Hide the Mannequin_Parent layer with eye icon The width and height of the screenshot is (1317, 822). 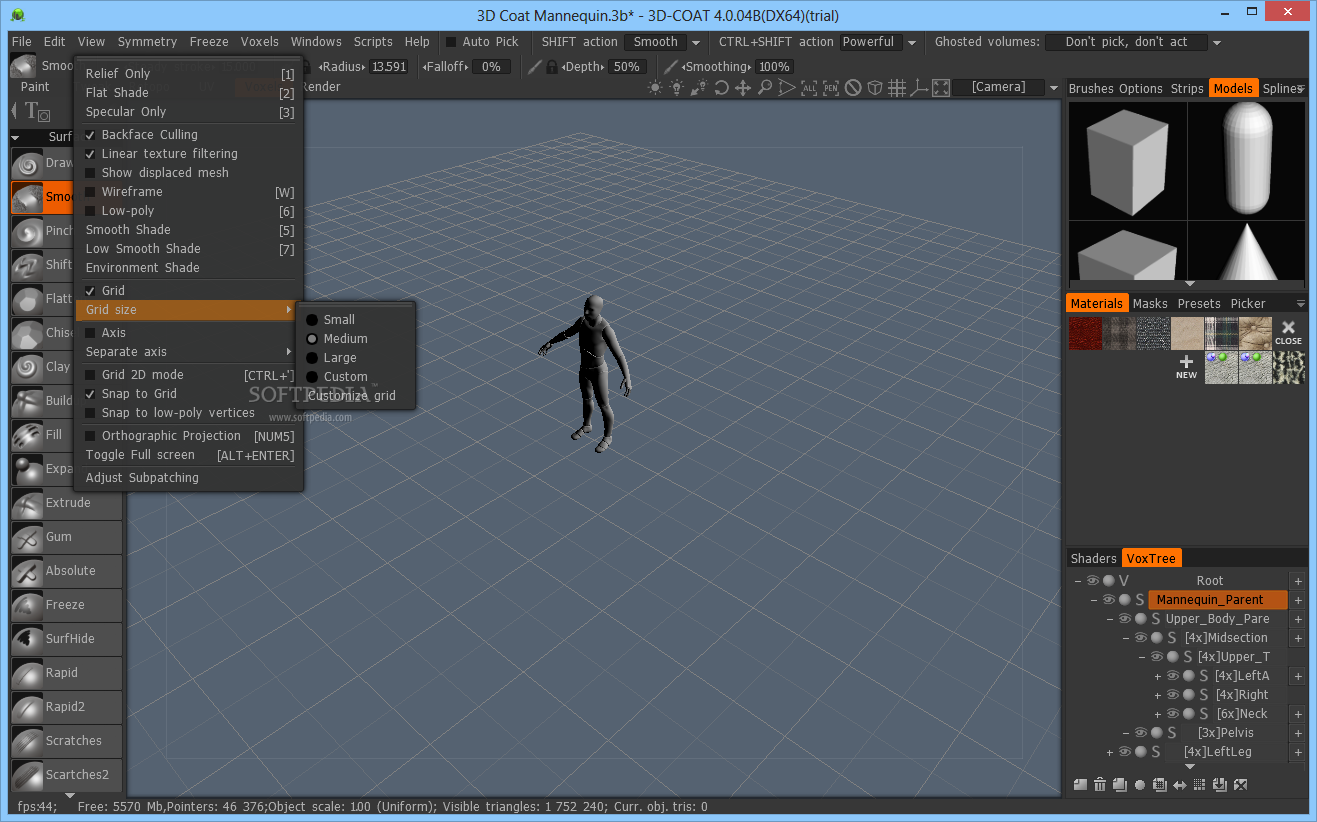click(1108, 600)
